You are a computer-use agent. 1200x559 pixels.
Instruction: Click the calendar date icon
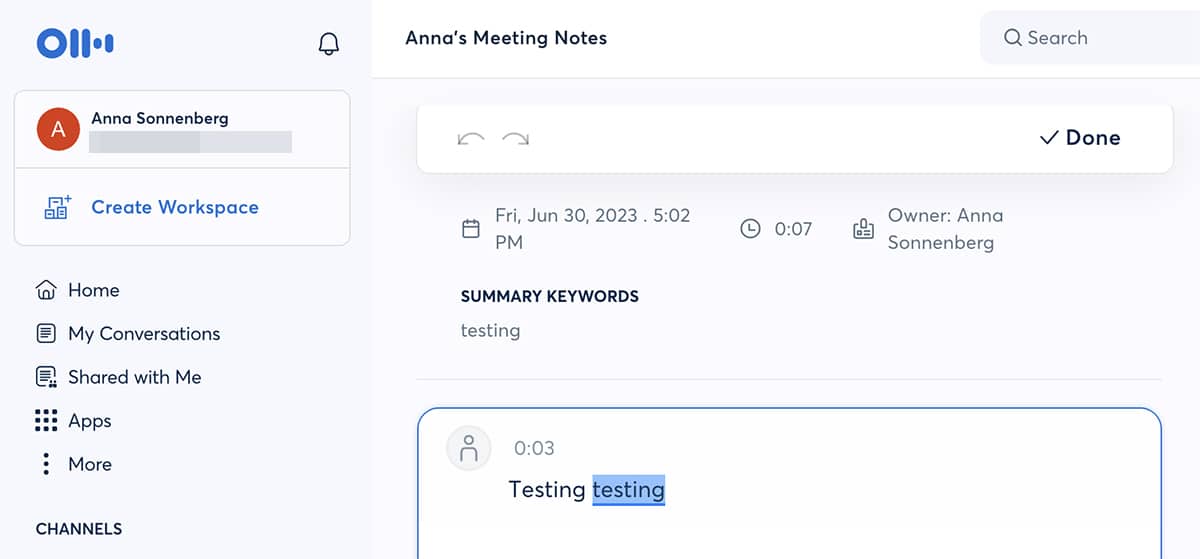pos(471,229)
